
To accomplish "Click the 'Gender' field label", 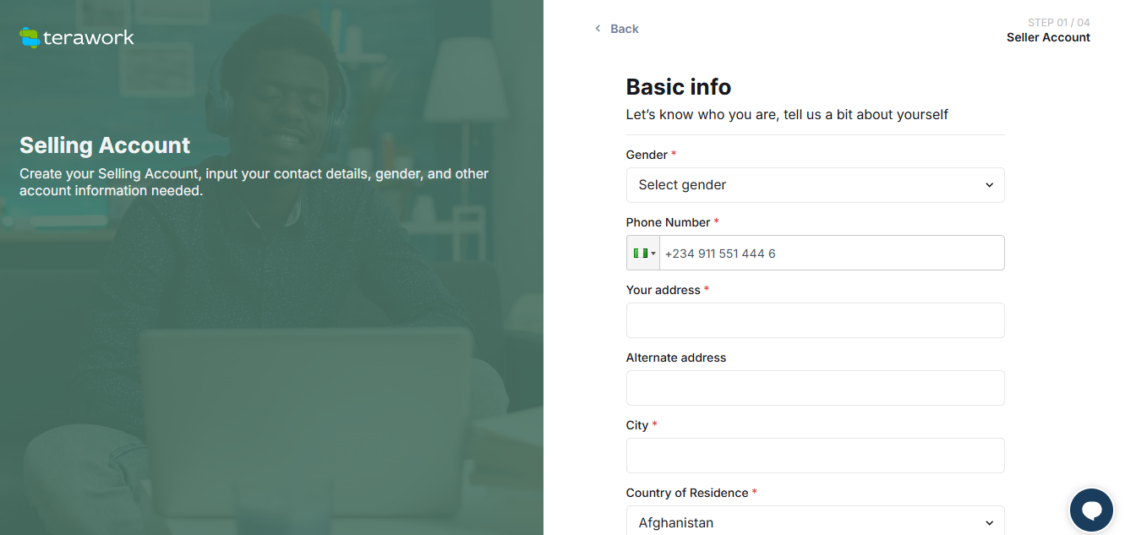I will (646, 155).
